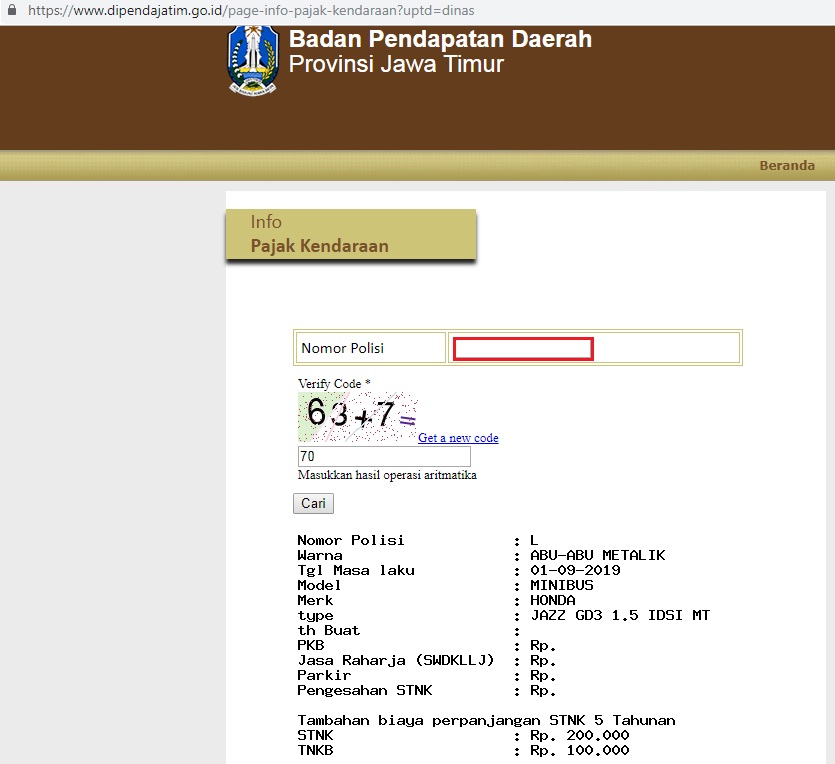The image size is (835, 764).
Task: Click the padlock icon in address bar
Action: pyautogui.click(x=12, y=10)
